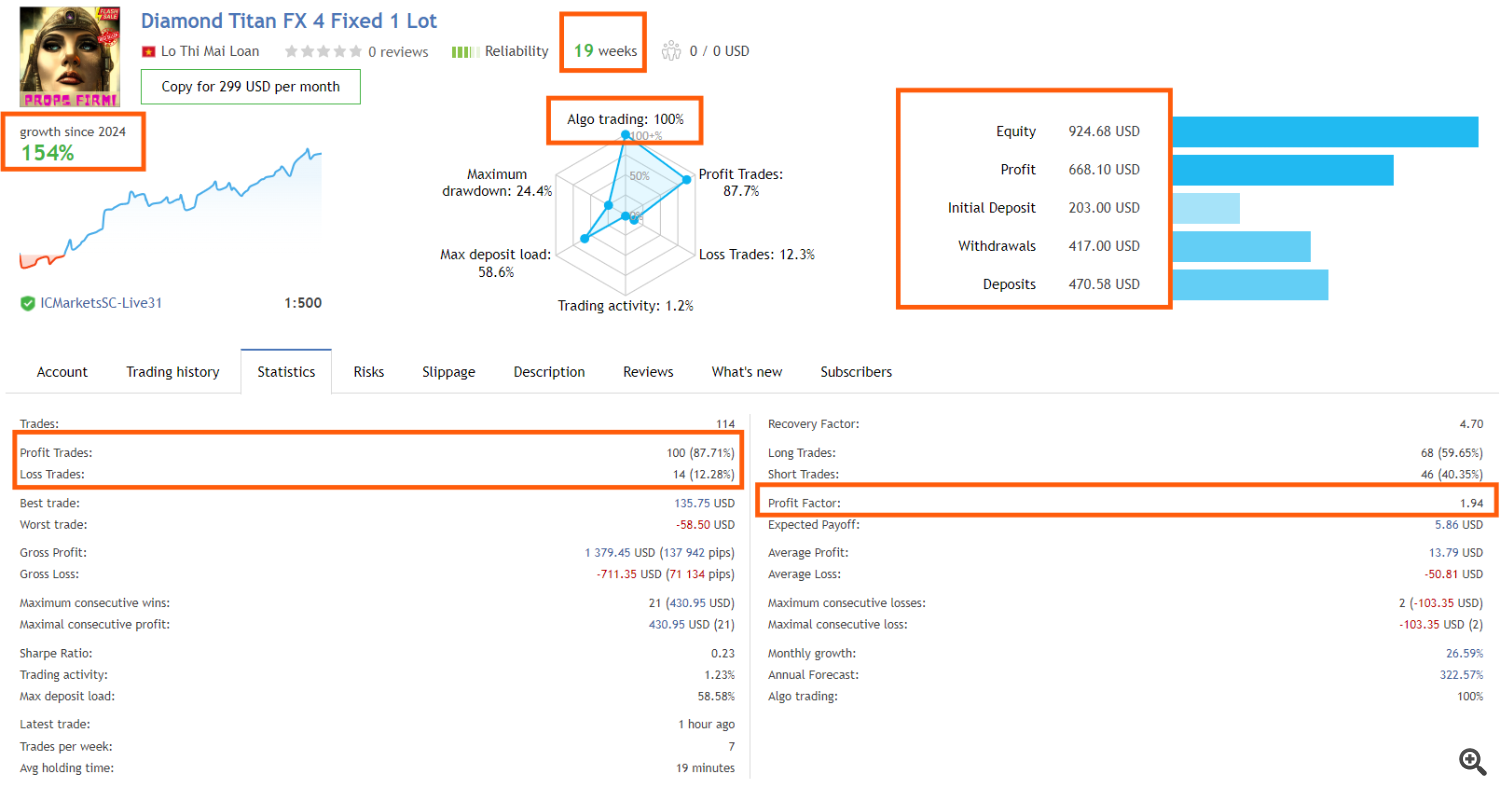Click the Diamond Titan signal avatar image
The width and height of the screenshot is (1500, 788).
click(x=70, y=57)
